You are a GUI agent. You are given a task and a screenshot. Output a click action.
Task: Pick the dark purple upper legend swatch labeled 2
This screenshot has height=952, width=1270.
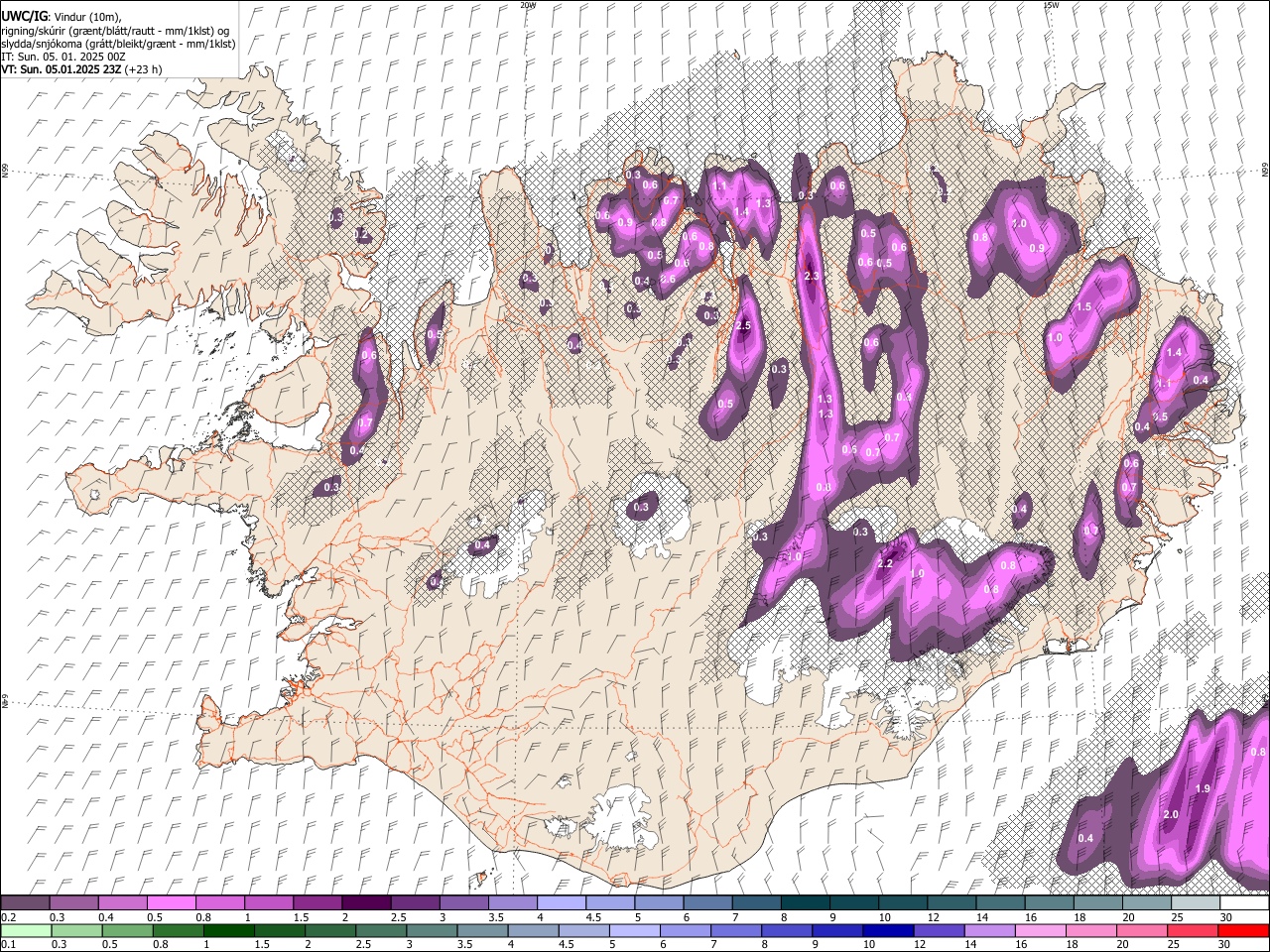[365, 903]
